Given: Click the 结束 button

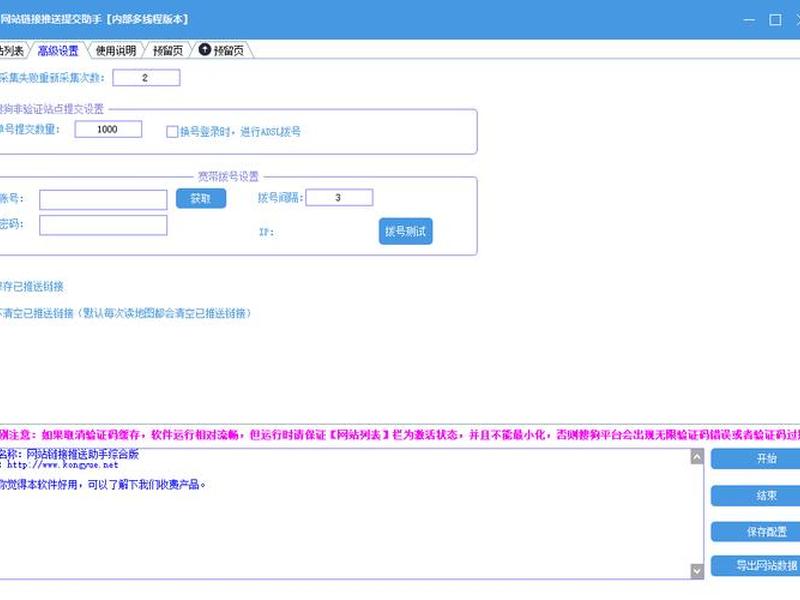Looking at the screenshot, I should (x=756, y=495).
